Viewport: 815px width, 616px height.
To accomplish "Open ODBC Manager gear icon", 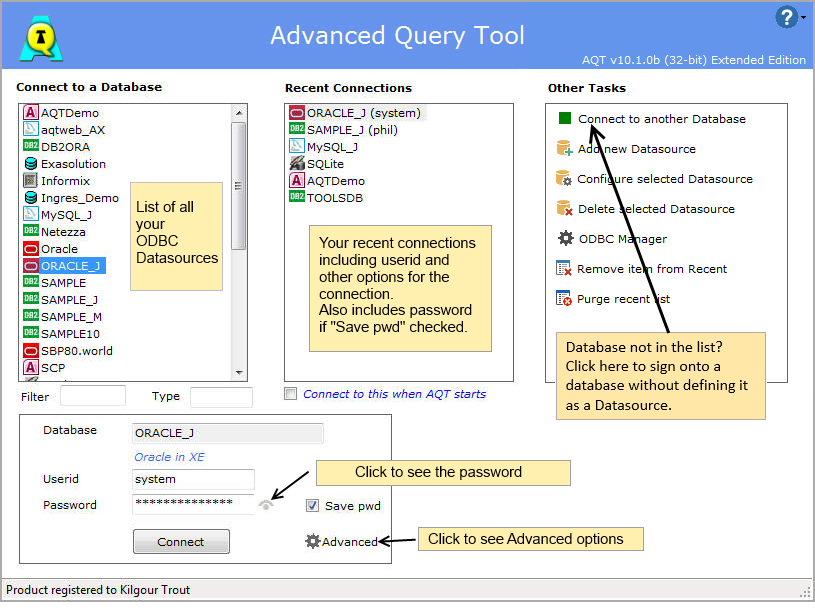I will tap(566, 238).
